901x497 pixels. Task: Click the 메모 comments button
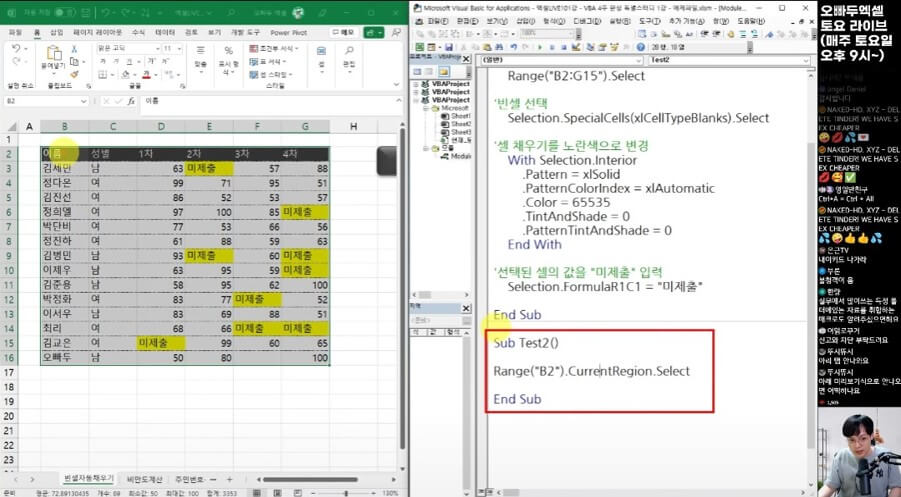point(343,32)
